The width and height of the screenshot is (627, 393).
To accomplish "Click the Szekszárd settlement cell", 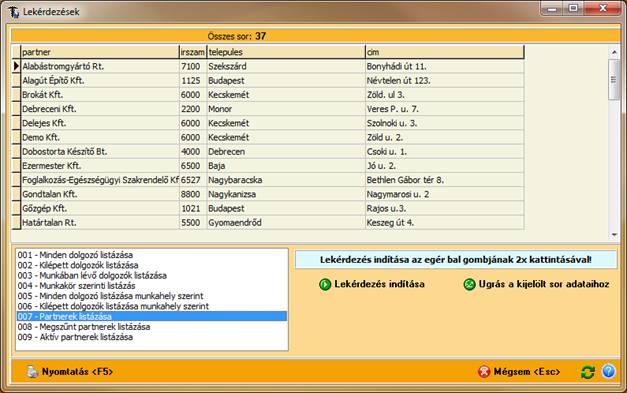I will pos(286,66).
